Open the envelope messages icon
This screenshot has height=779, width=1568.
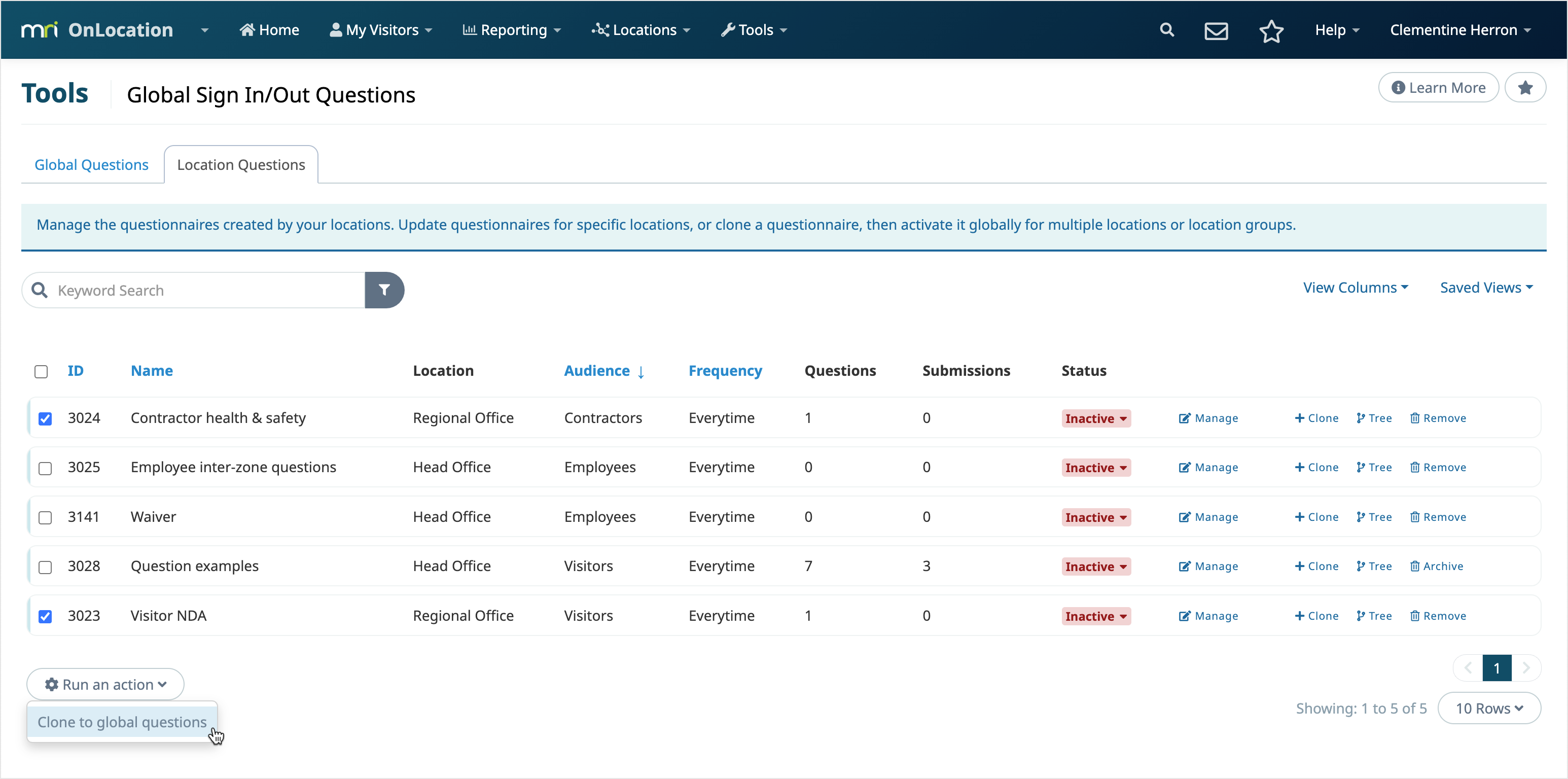[x=1216, y=30]
